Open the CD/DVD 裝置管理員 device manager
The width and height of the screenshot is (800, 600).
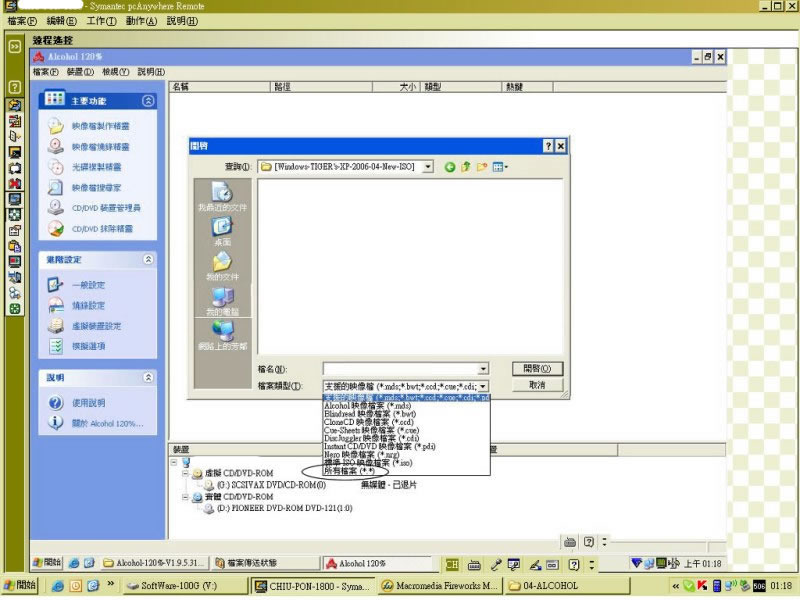[x=106, y=208]
